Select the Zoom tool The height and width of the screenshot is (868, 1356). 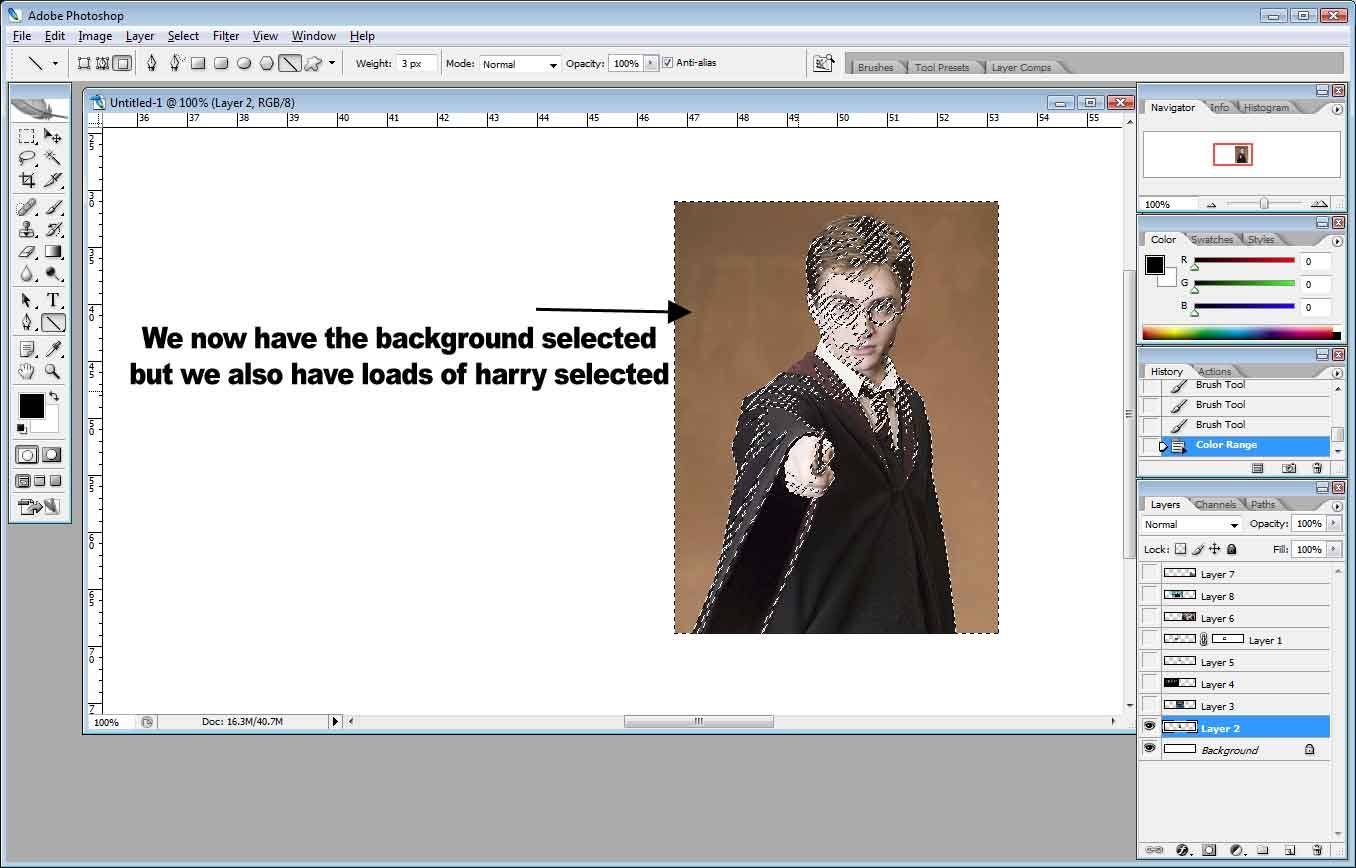pos(53,372)
